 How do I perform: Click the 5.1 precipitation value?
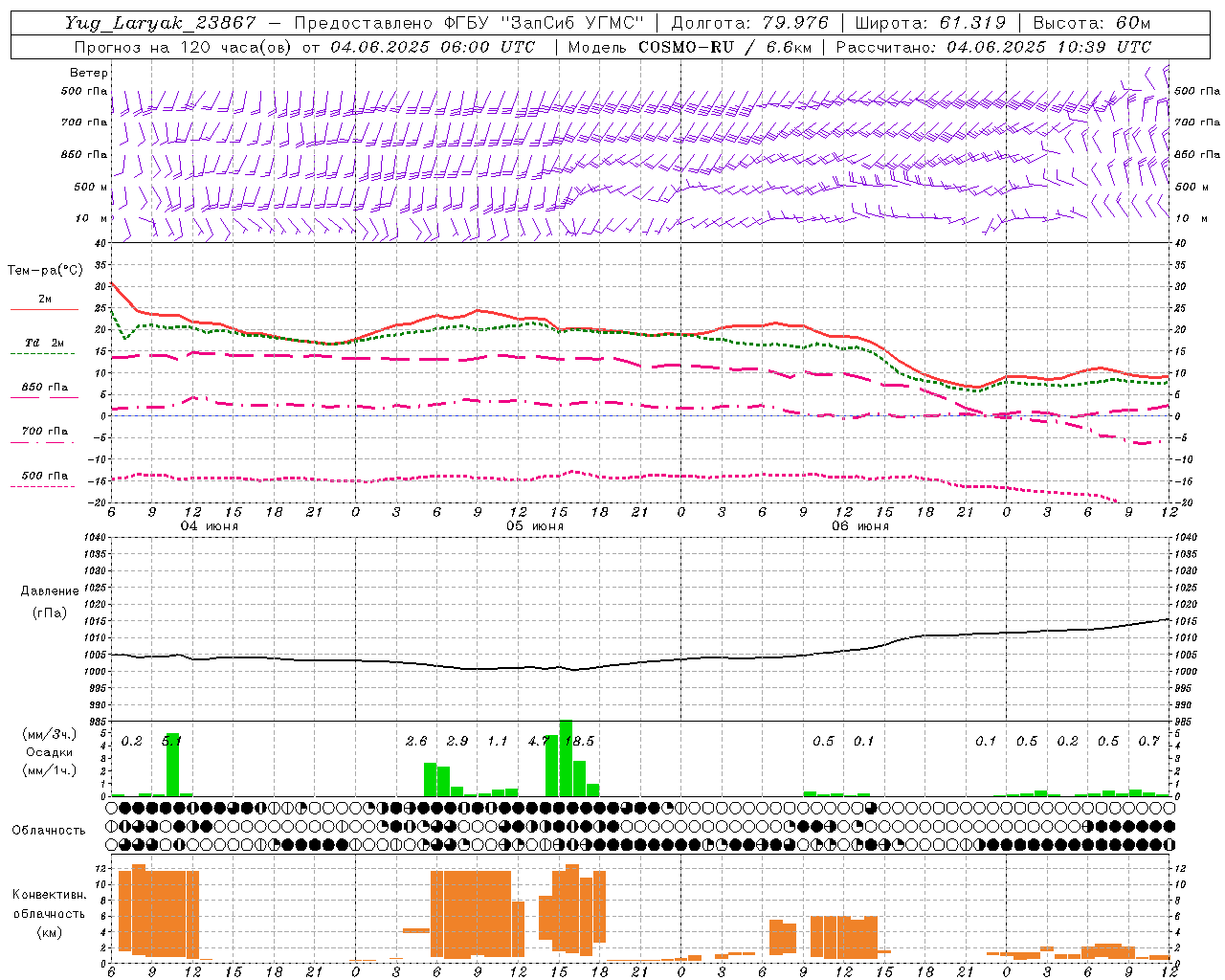171,740
